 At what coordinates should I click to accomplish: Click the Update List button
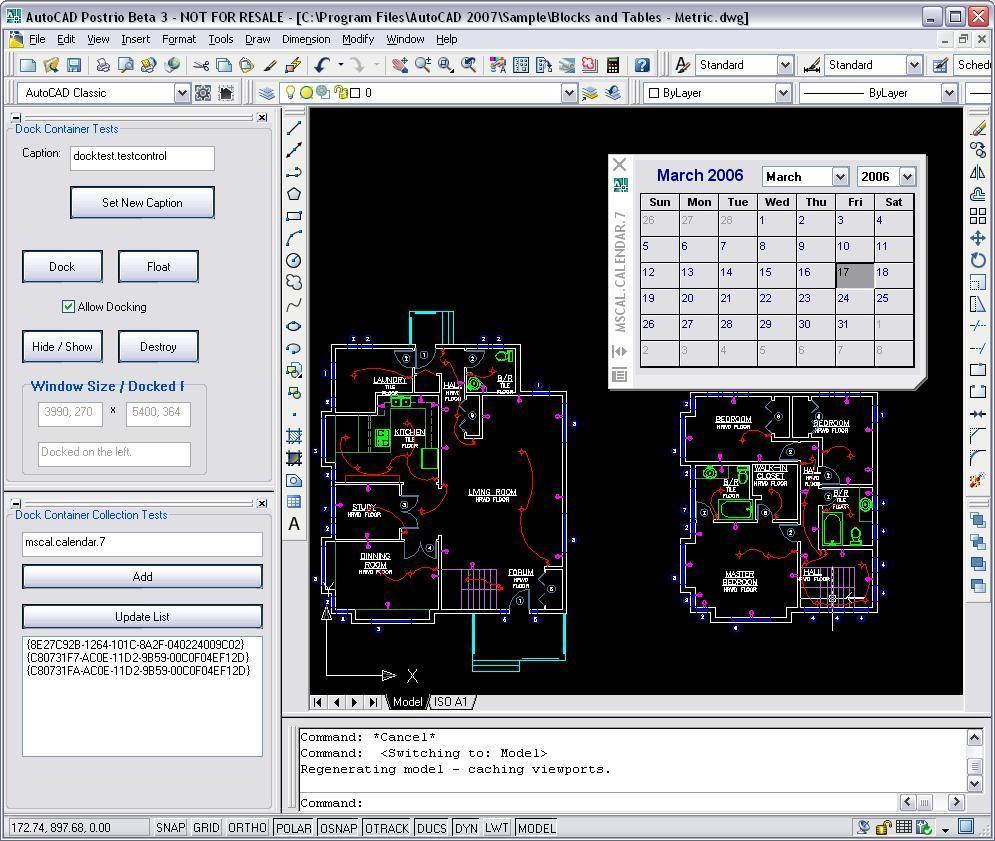tap(142, 617)
